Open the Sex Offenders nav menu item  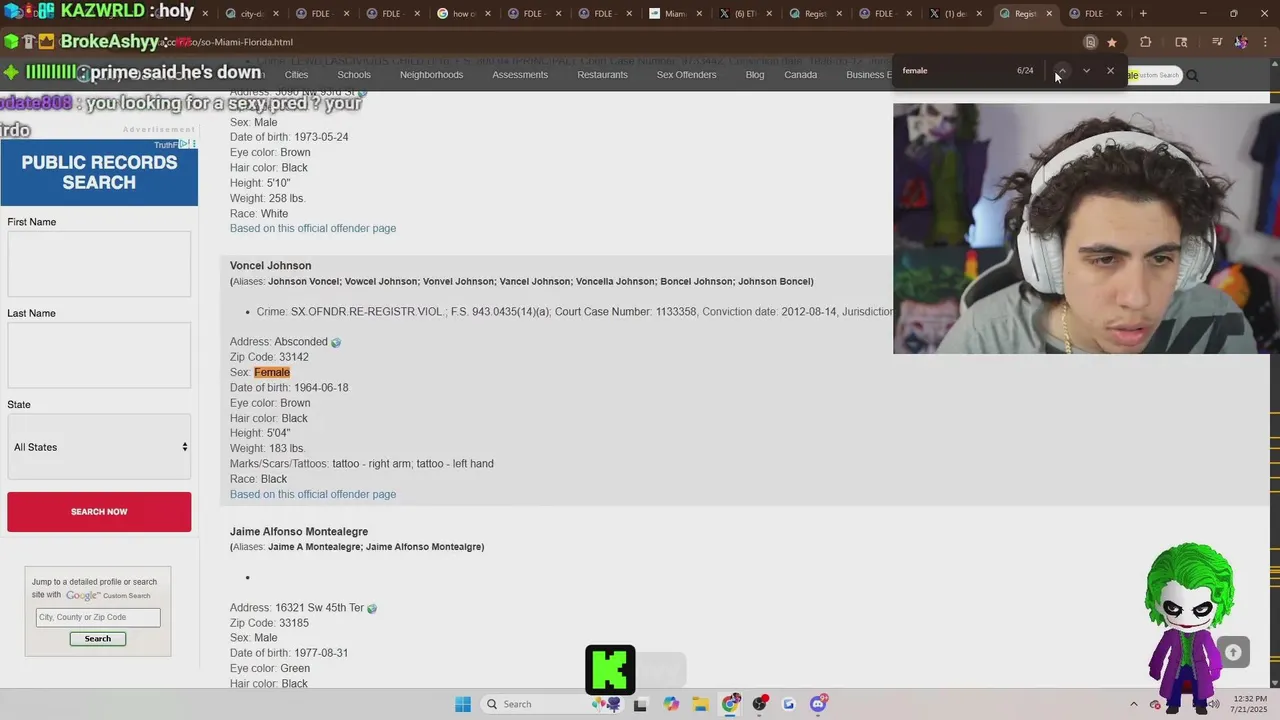[x=686, y=75]
